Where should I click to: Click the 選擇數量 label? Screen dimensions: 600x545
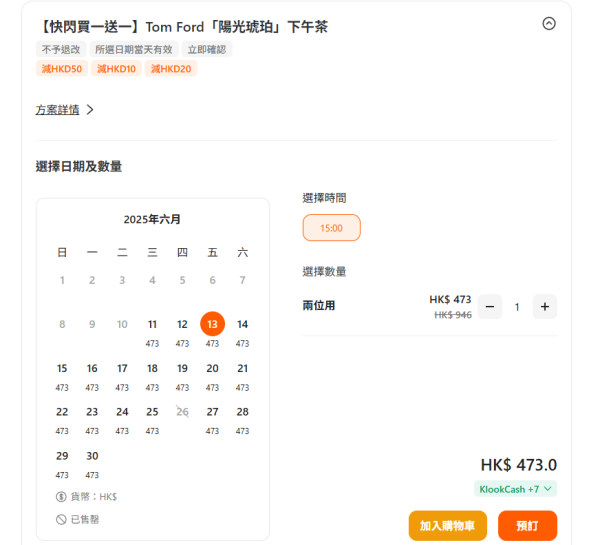click(x=324, y=272)
